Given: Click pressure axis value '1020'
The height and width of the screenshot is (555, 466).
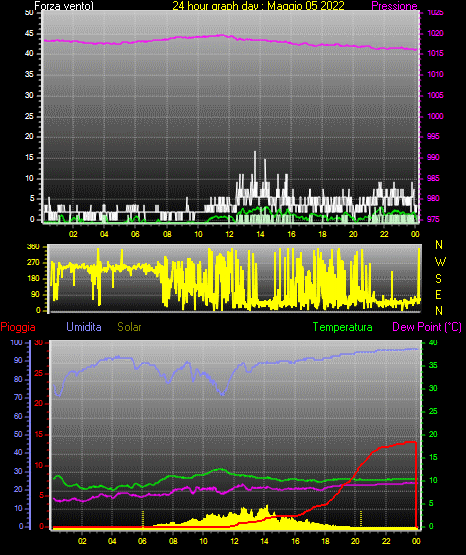Looking at the screenshot, I should (x=435, y=33).
